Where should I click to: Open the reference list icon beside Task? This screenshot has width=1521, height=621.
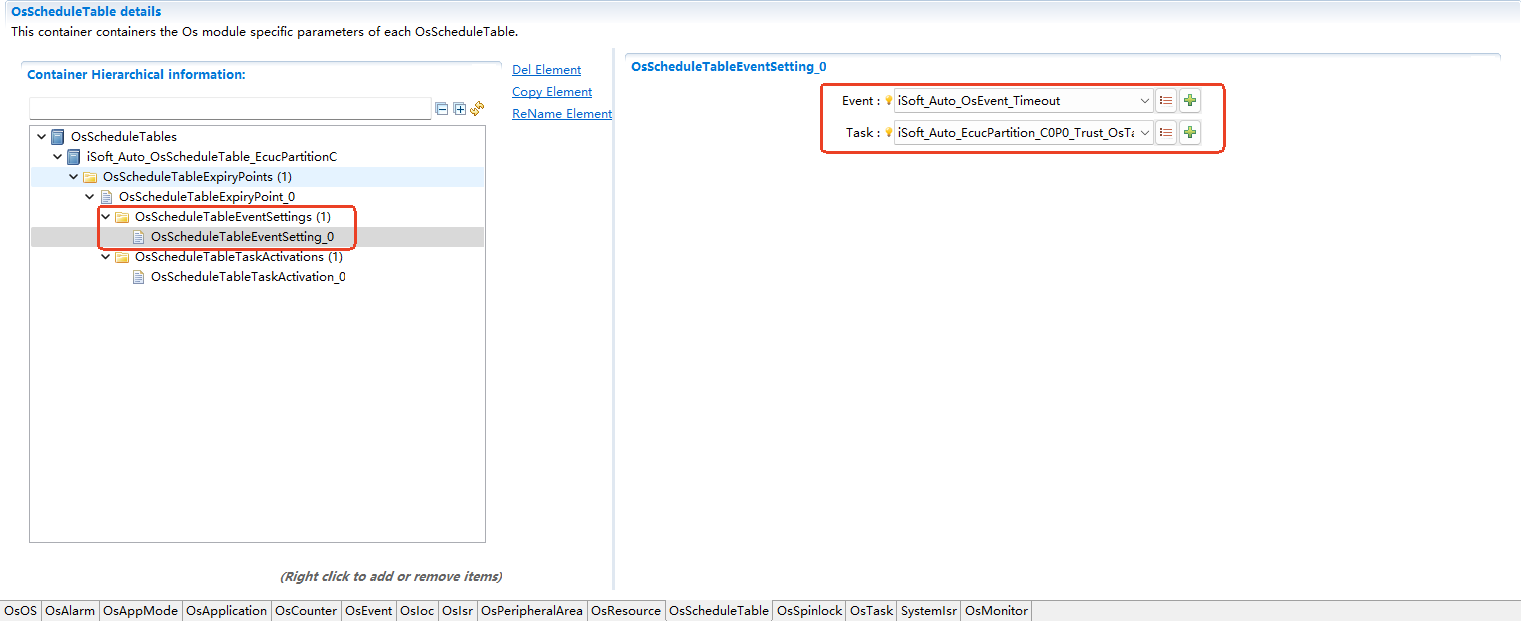1165,133
